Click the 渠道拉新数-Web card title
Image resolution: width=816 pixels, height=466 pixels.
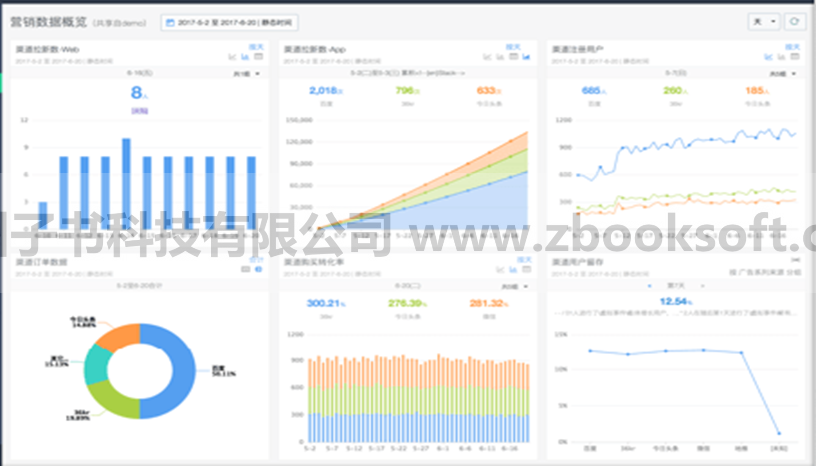click(x=47, y=49)
